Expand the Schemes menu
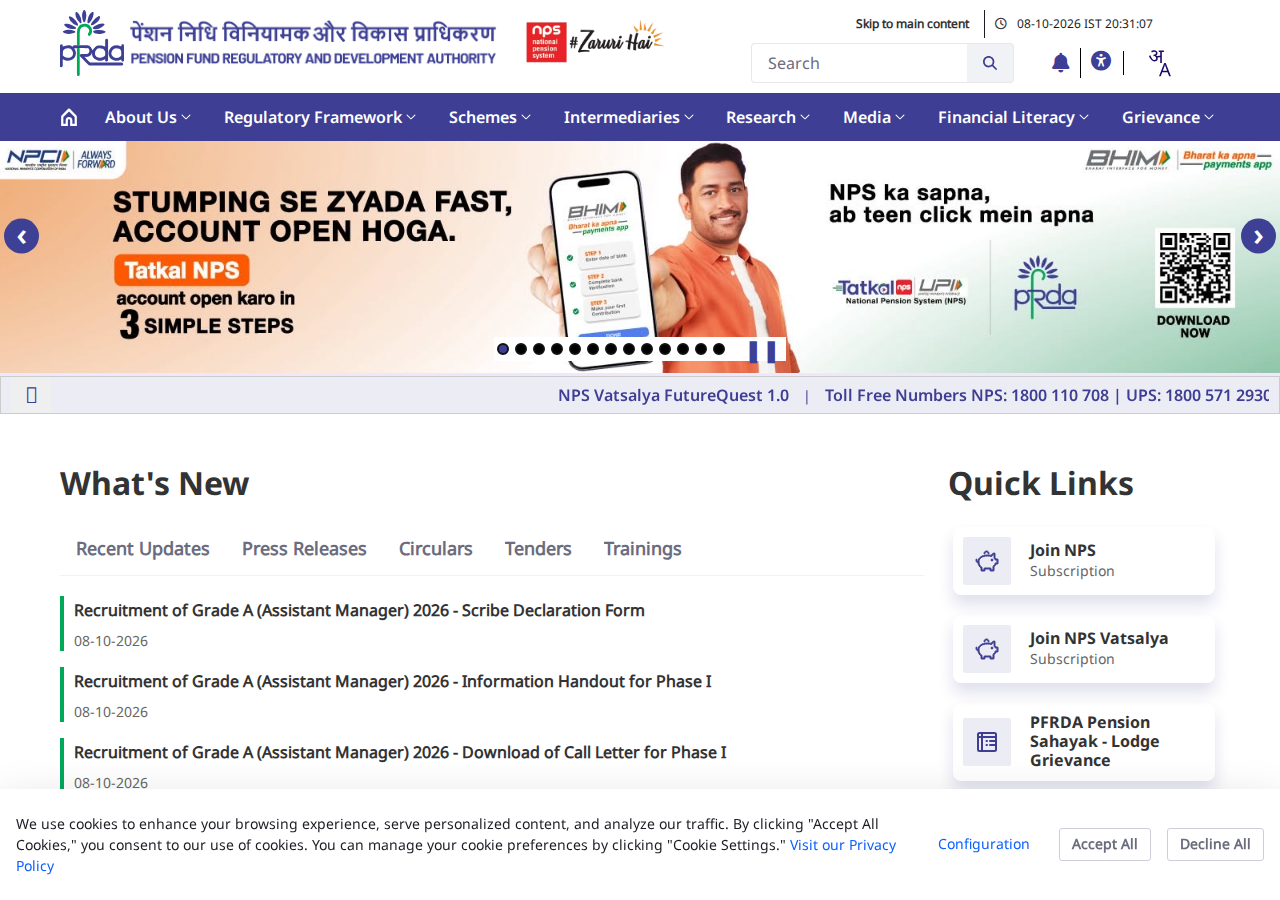The height and width of the screenshot is (900, 1280). [490, 117]
